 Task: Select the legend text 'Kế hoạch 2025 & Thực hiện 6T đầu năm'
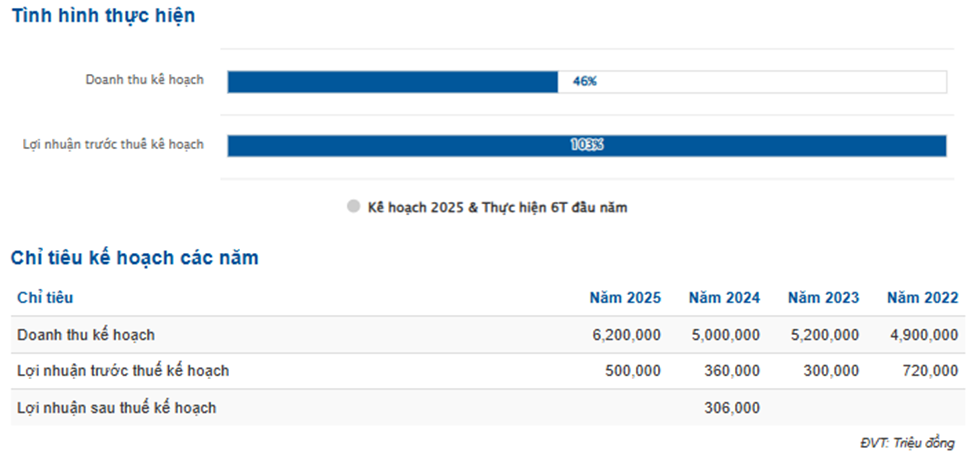(497, 207)
